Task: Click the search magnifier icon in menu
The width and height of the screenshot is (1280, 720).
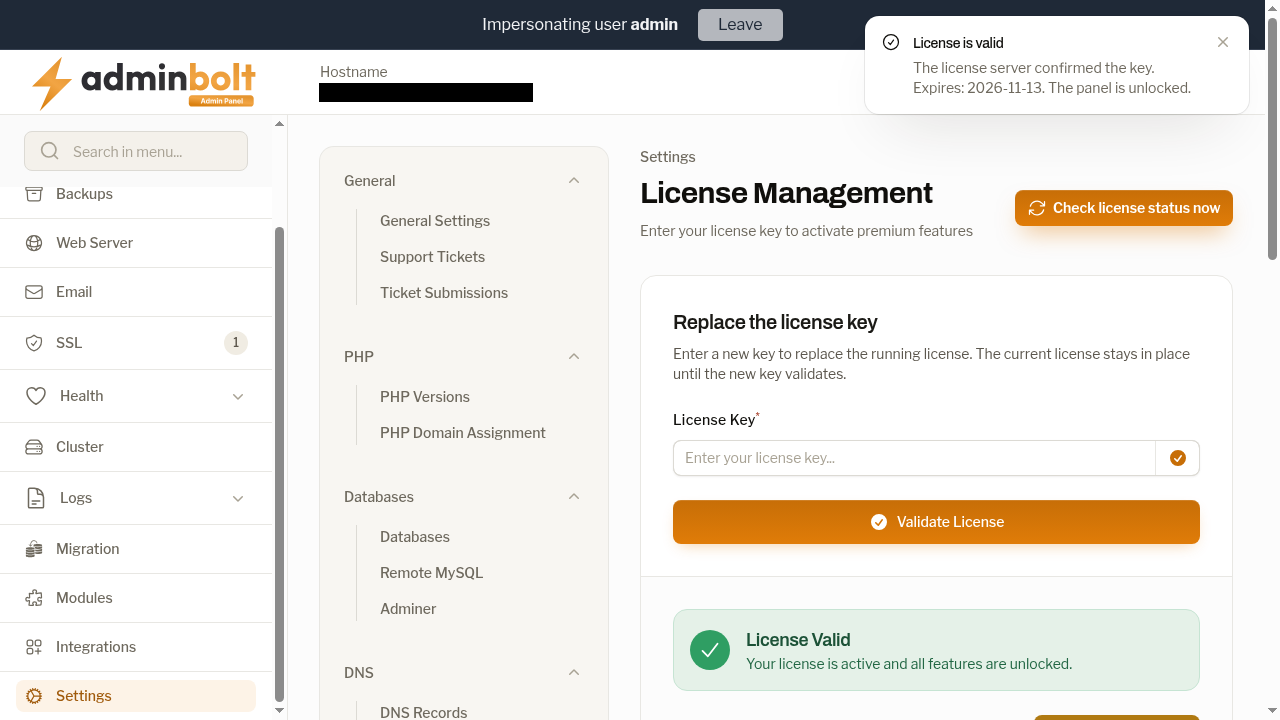Action: (49, 152)
